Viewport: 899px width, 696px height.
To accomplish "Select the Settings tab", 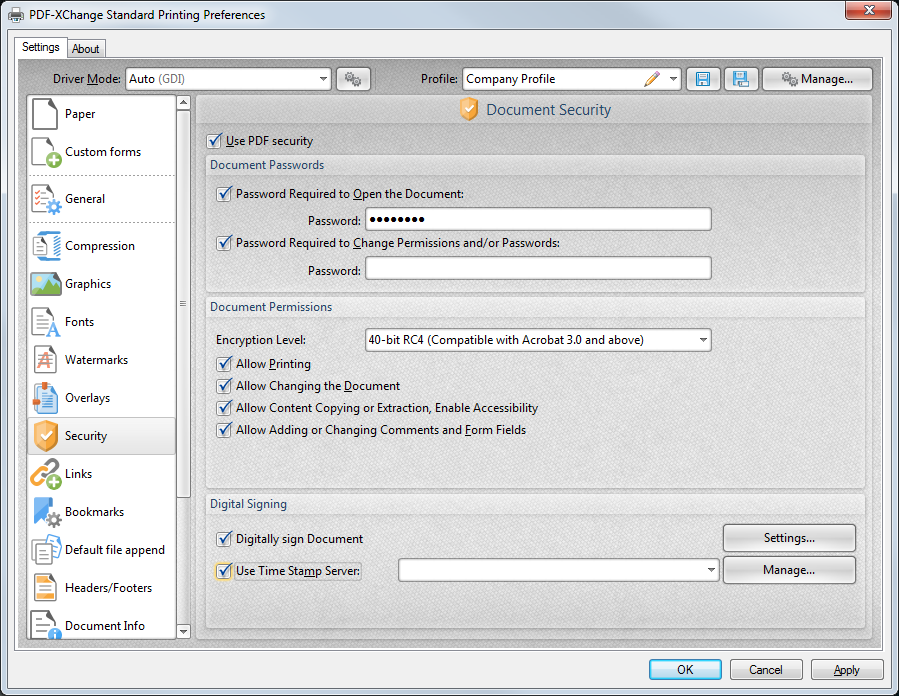I will point(41,47).
